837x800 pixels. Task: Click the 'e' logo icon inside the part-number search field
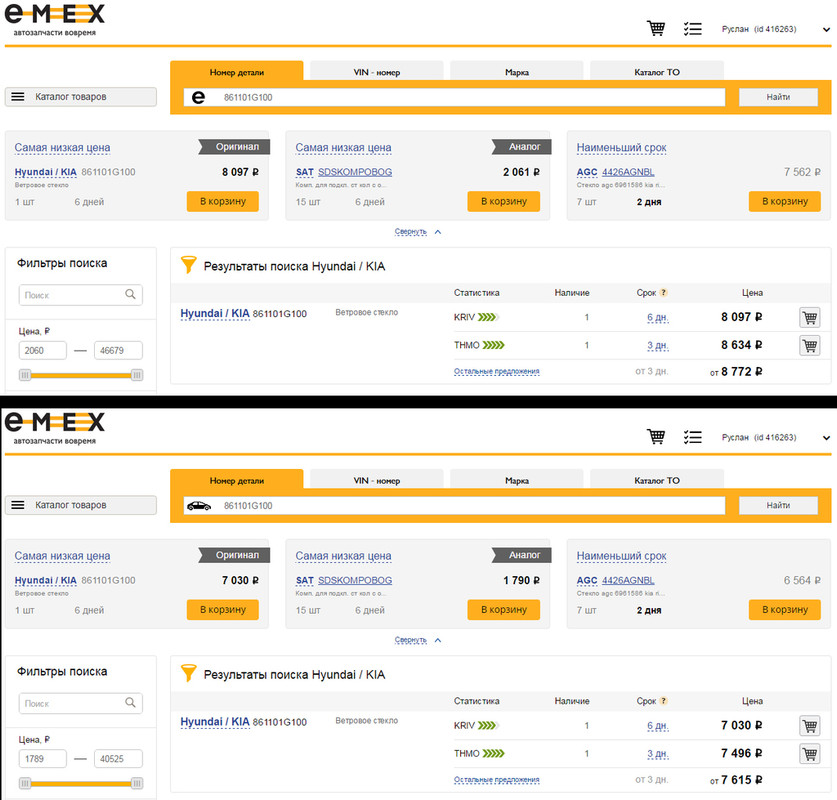point(198,97)
